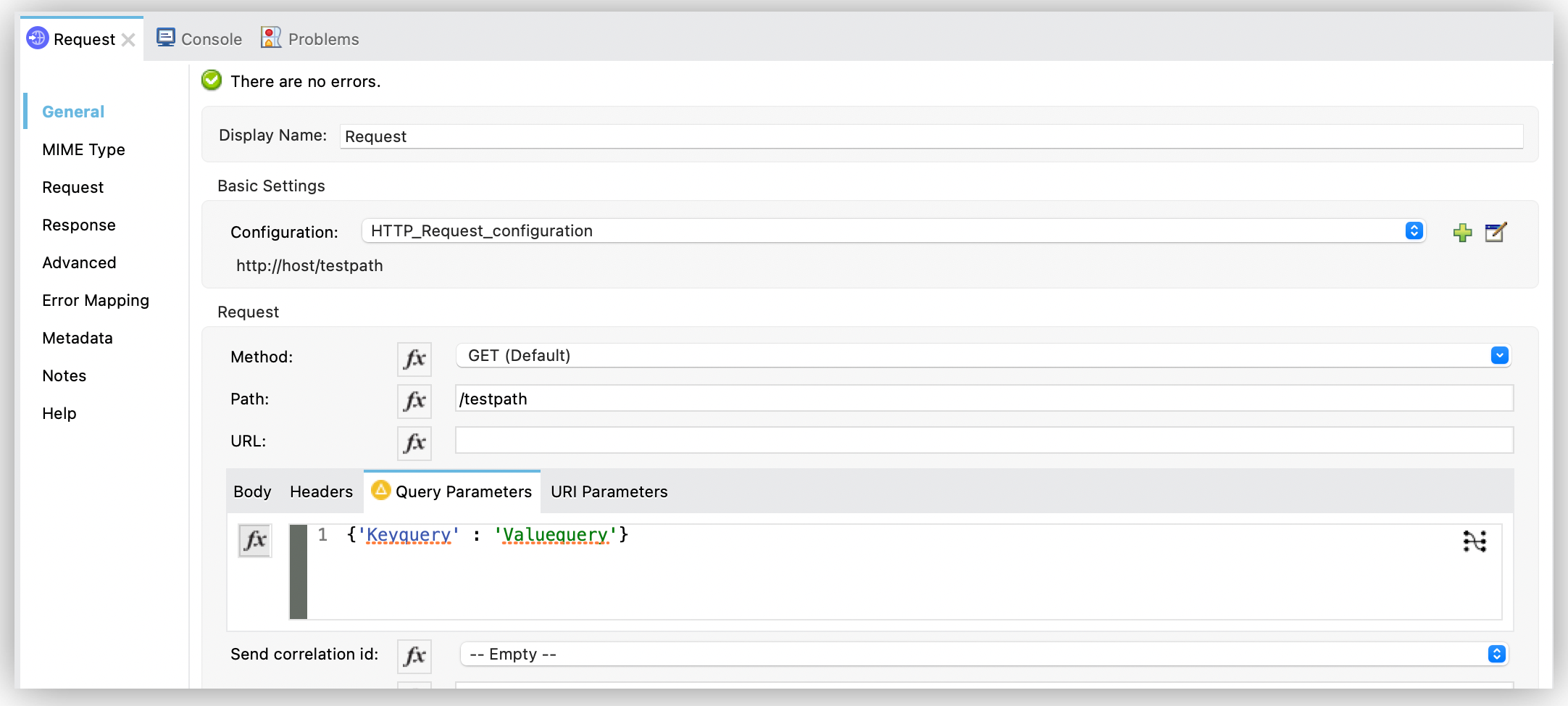
Task: Toggle the fx button for Query Parameters editor
Action: tap(255, 541)
